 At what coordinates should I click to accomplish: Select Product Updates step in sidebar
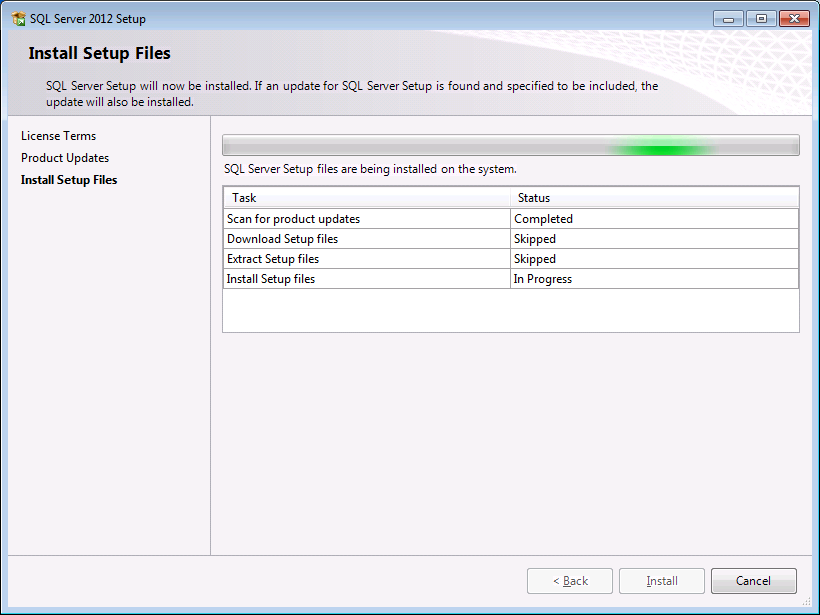(x=63, y=157)
